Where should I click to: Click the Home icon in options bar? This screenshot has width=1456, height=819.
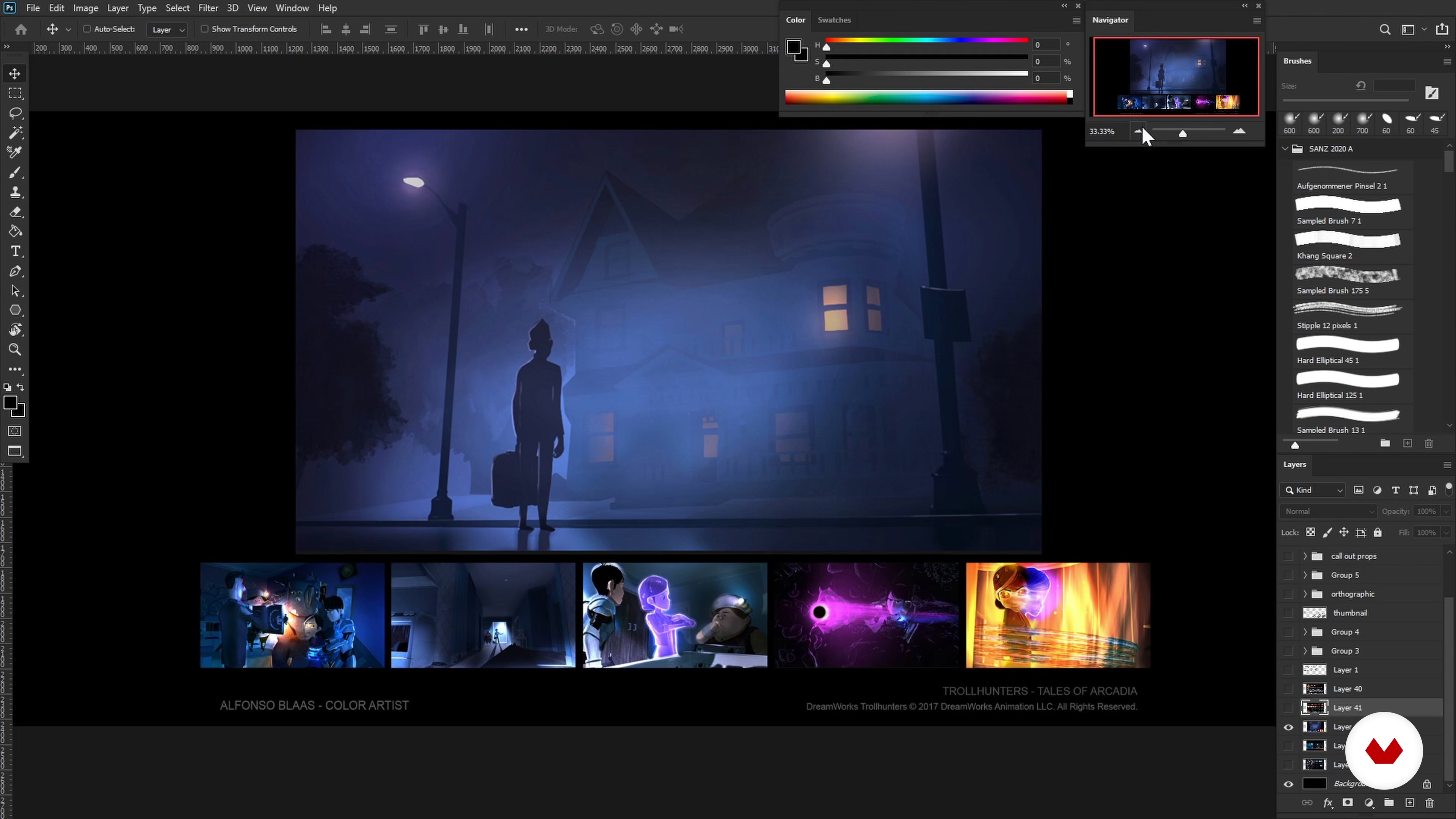pyautogui.click(x=21, y=29)
